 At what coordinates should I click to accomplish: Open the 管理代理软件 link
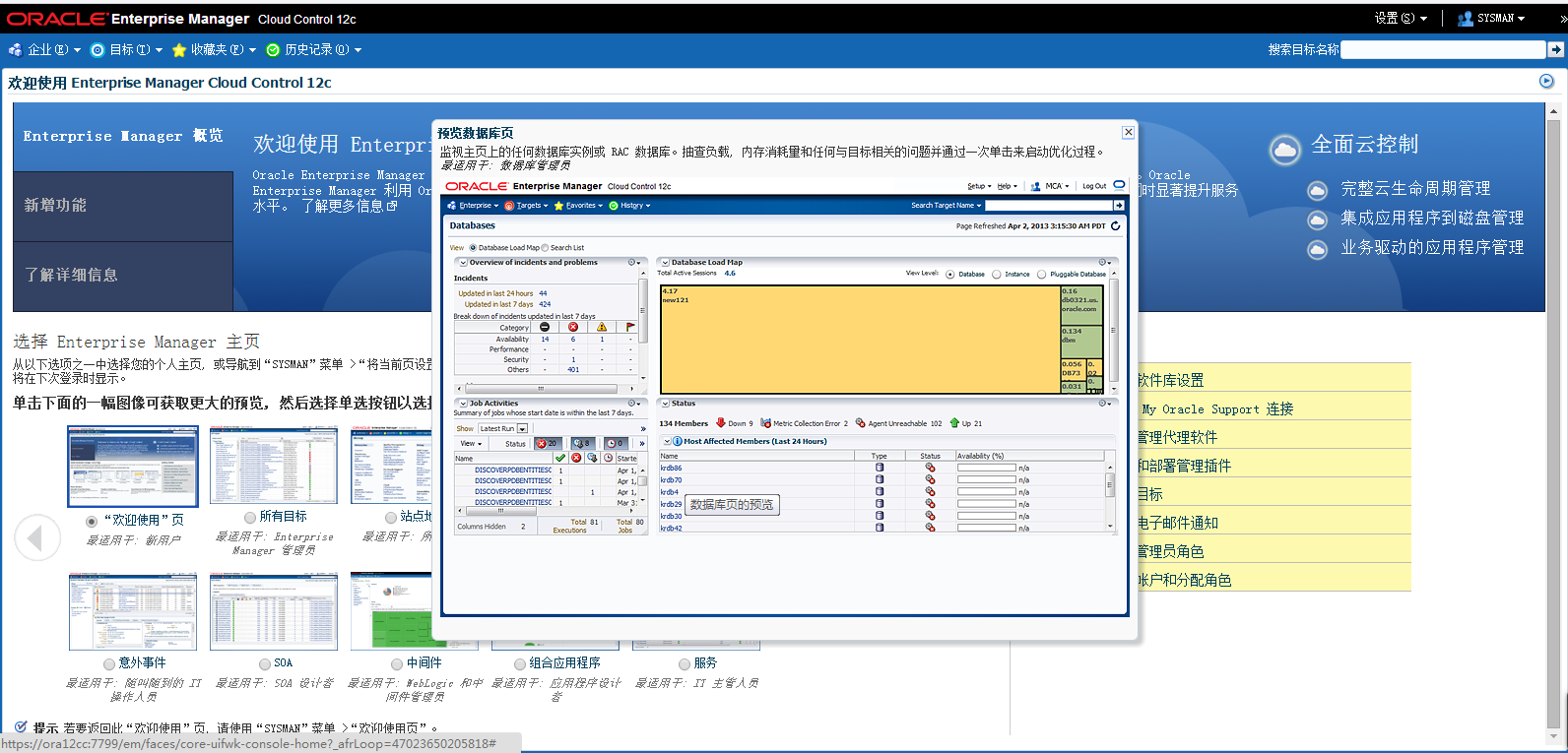[x=1178, y=437]
